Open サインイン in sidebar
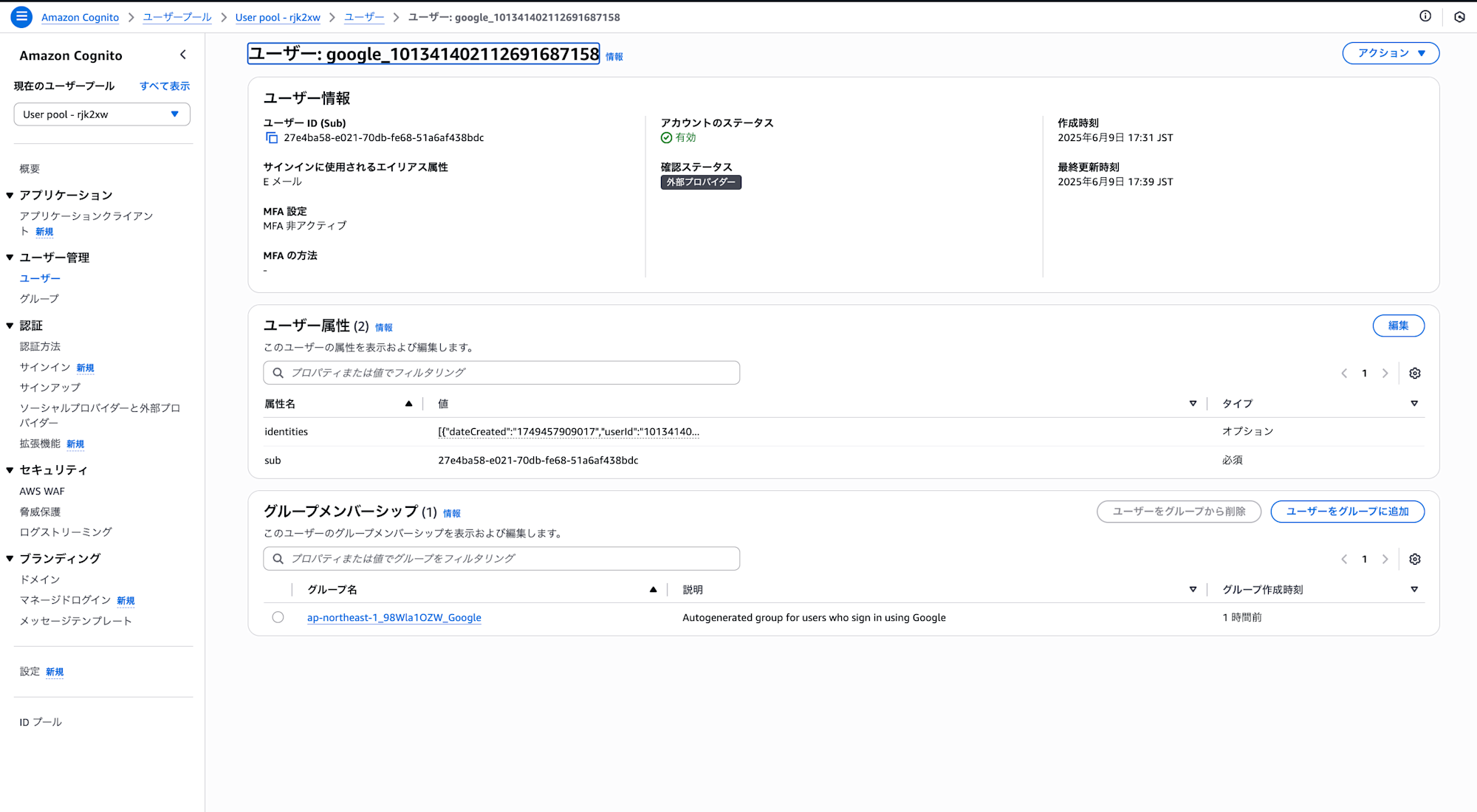Viewport: 1477px width, 812px height. [x=45, y=367]
